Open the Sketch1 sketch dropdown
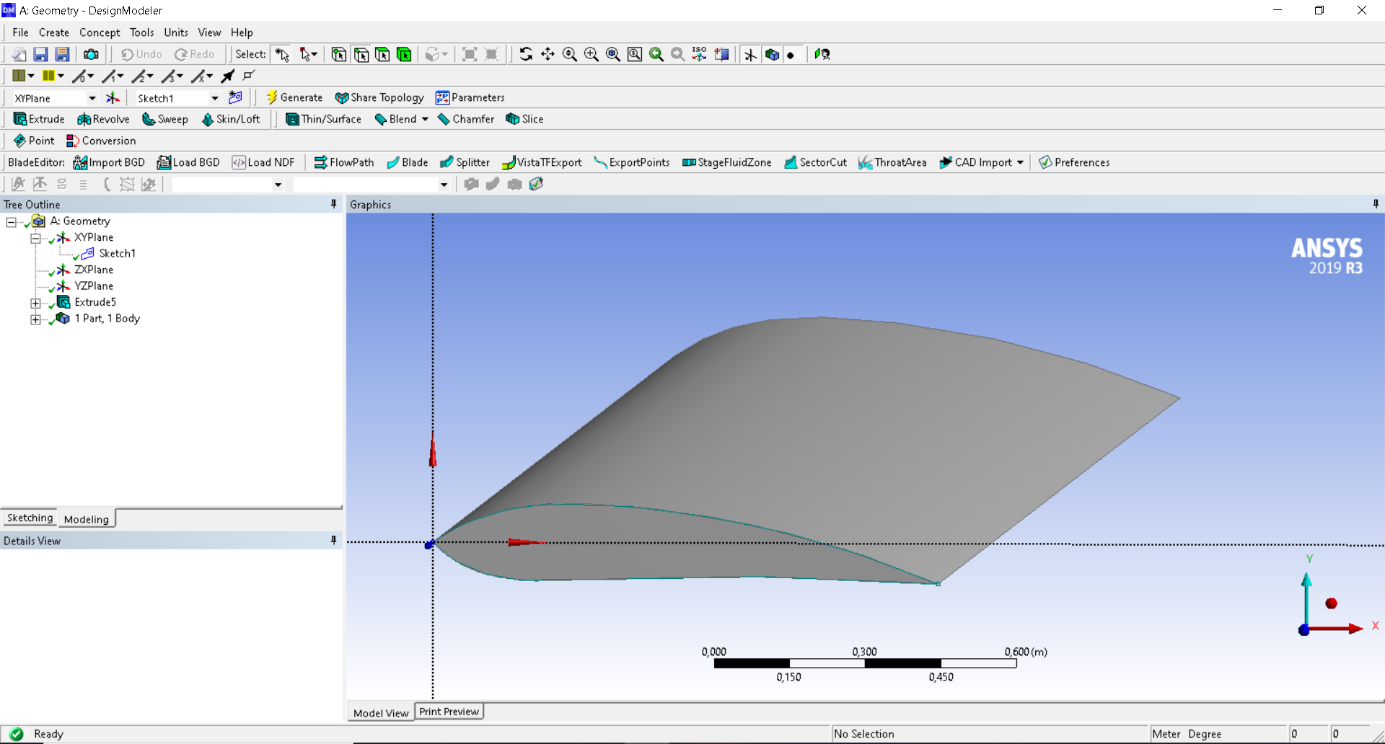This screenshot has width=1385, height=744. click(x=214, y=98)
